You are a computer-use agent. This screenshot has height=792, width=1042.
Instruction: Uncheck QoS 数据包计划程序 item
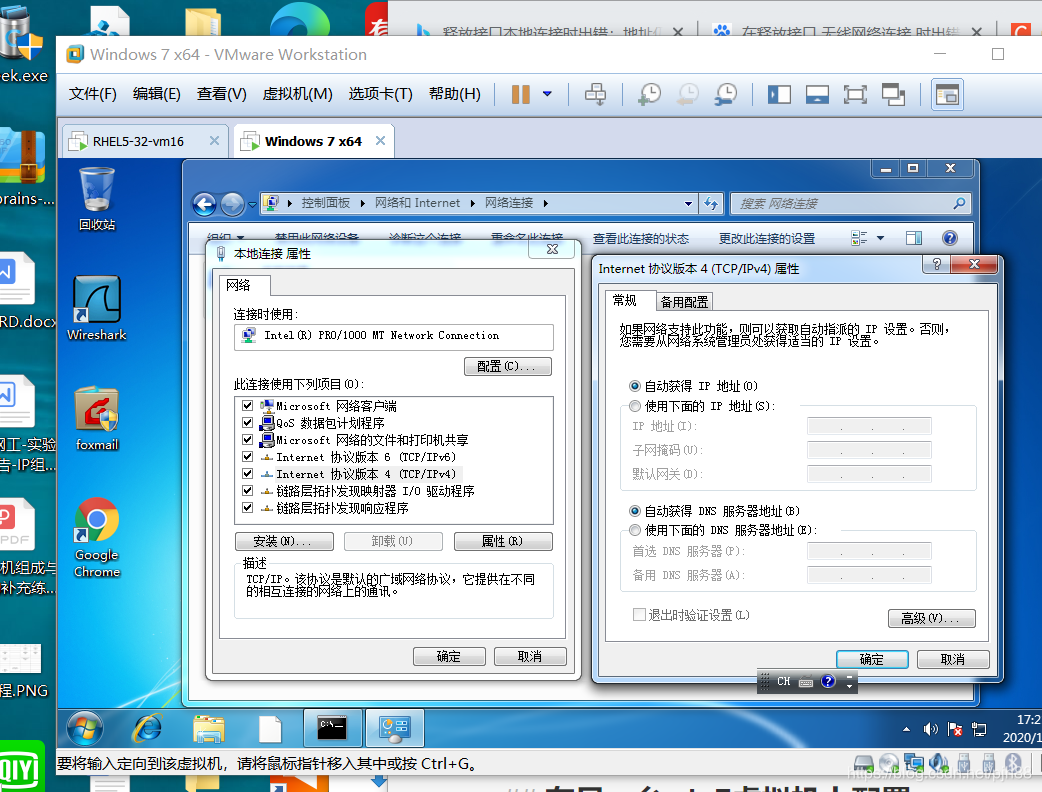248,423
